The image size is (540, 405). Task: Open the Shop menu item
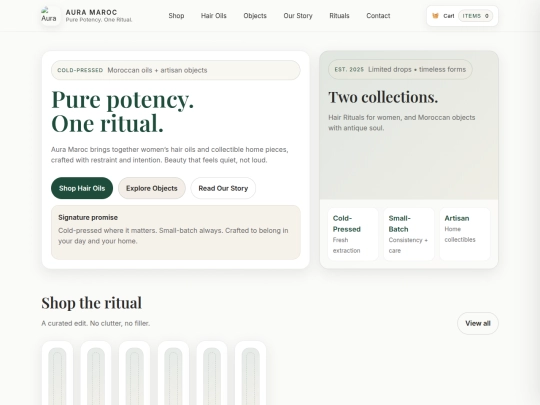176,16
